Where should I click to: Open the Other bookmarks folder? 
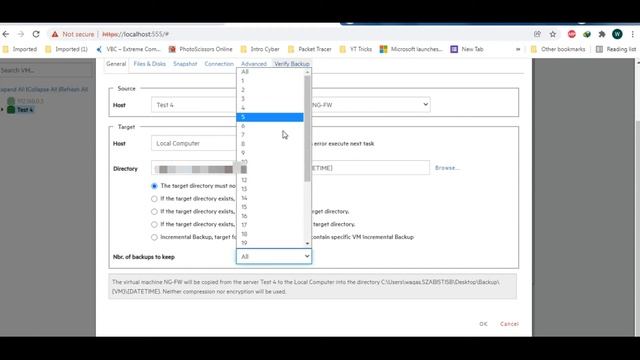point(558,49)
